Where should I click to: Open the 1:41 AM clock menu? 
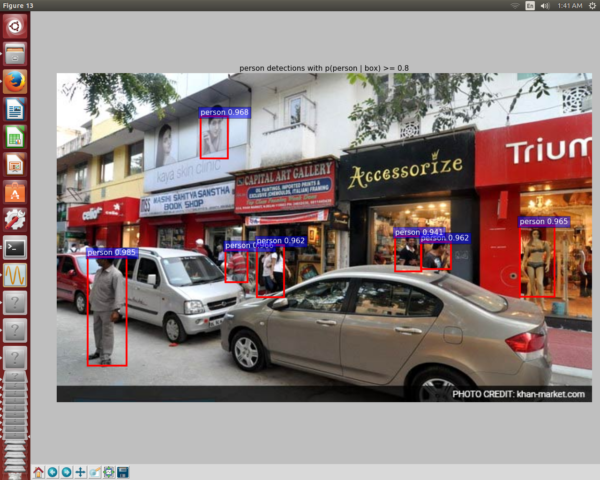(x=568, y=6)
